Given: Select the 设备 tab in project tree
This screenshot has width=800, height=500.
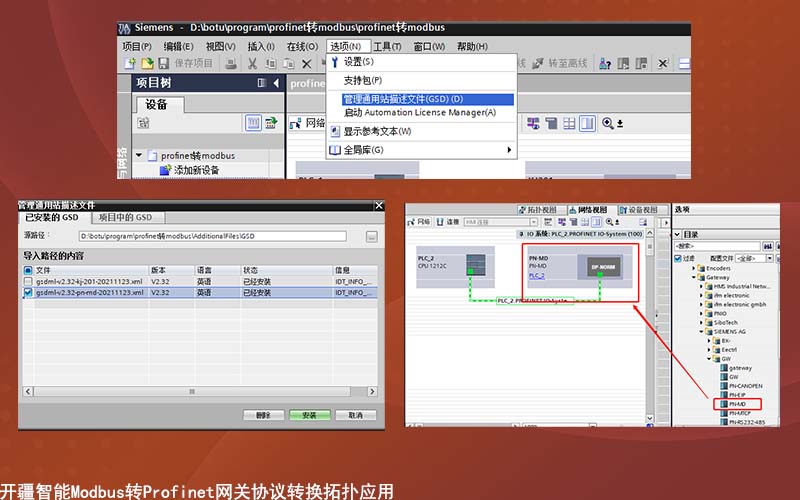Looking at the screenshot, I should tap(159, 105).
